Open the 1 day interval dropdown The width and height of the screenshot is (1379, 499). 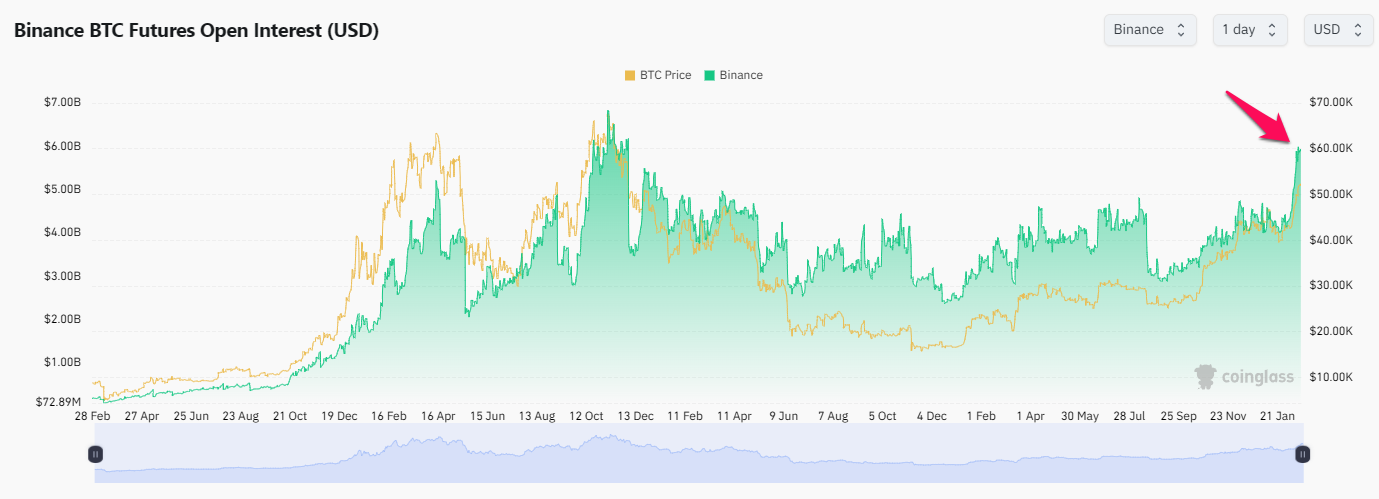click(1249, 30)
